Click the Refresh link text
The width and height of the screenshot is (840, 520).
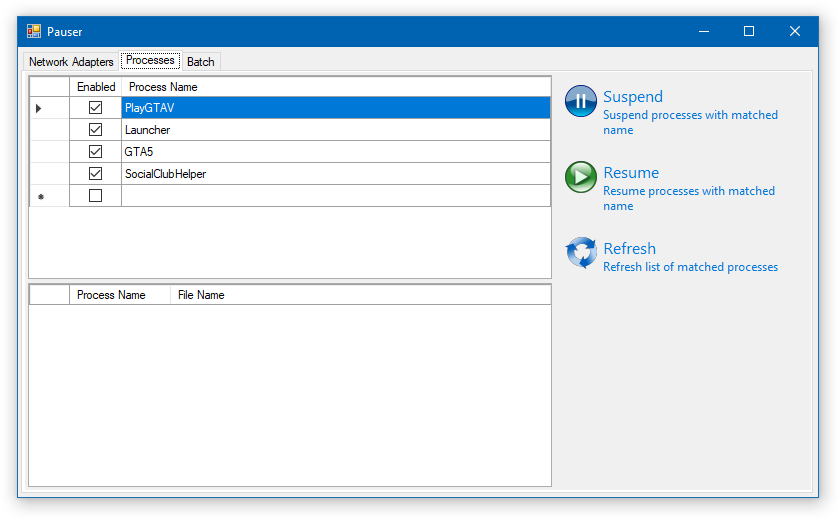point(629,248)
